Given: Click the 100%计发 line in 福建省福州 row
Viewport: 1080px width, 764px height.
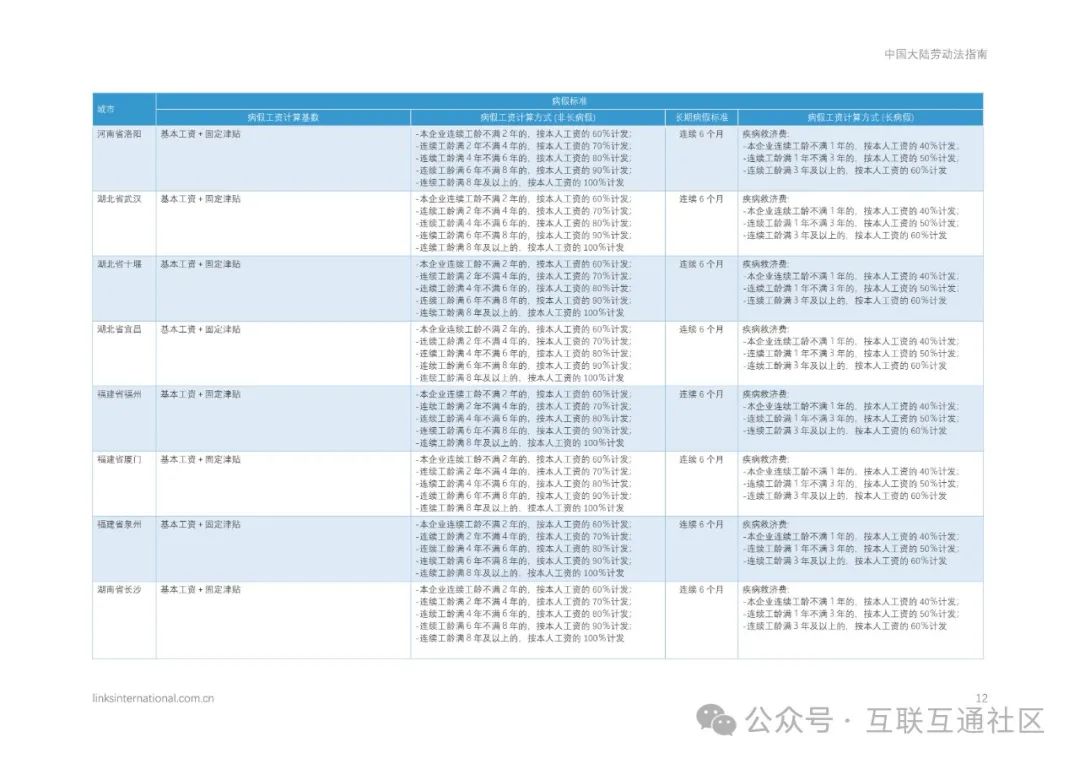Looking at the screenshot, I should (520, 443).
